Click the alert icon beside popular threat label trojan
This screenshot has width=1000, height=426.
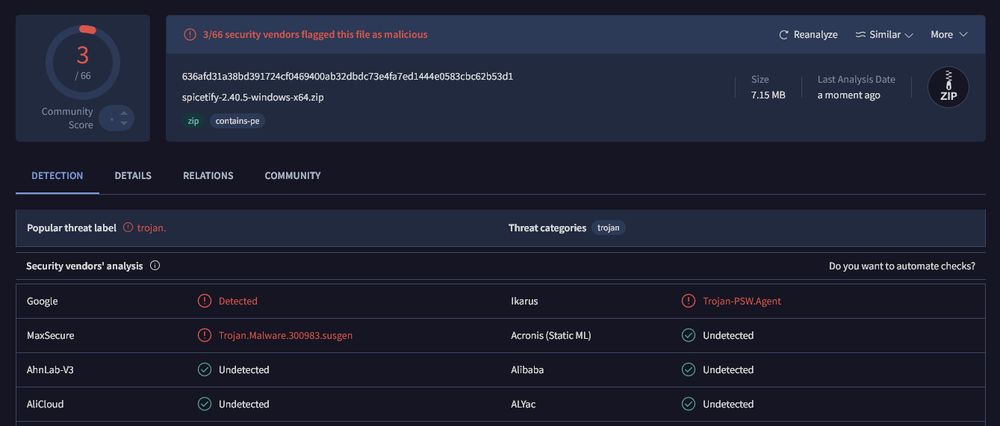pyautogui.click(x=128, y=228)
